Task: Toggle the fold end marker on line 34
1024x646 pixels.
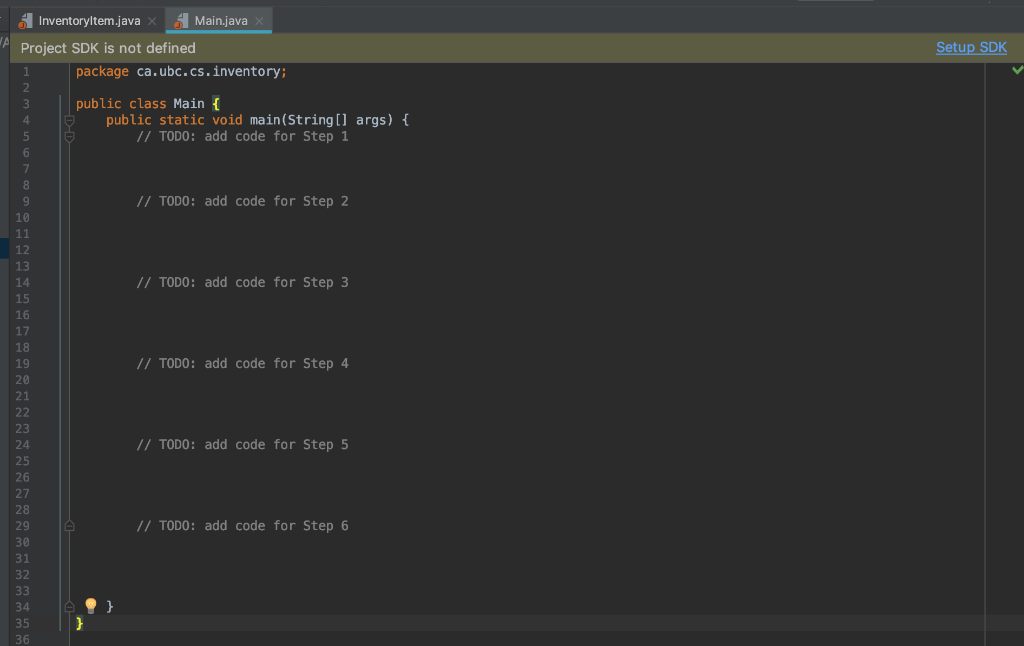Action: coord(69,607)
